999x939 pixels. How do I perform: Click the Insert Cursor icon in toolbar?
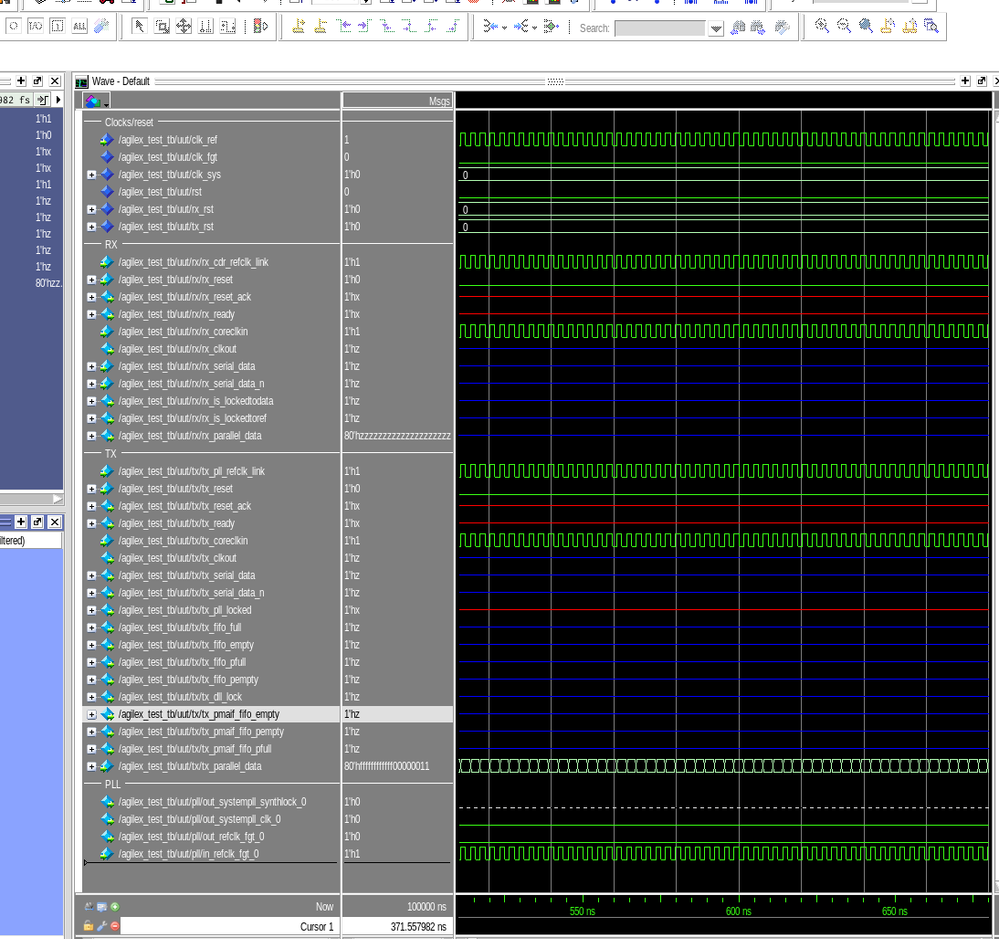[298, 27]
